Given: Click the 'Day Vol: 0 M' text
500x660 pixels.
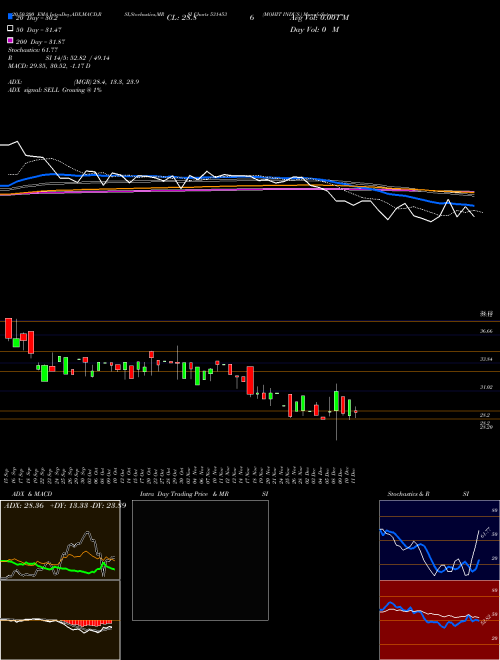Looking at the screenshot, I should click(314, 30).
